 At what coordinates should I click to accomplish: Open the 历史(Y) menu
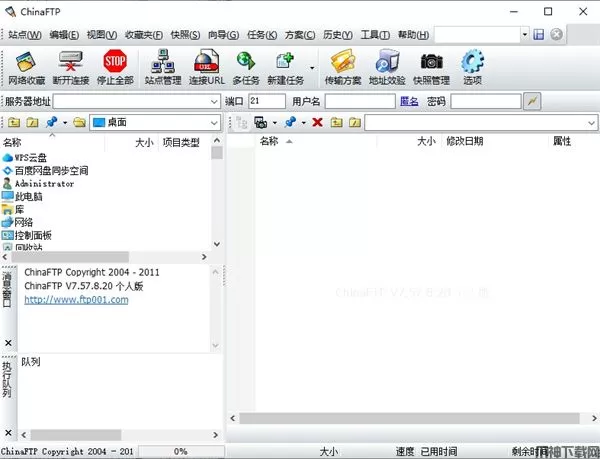(338, 35)
